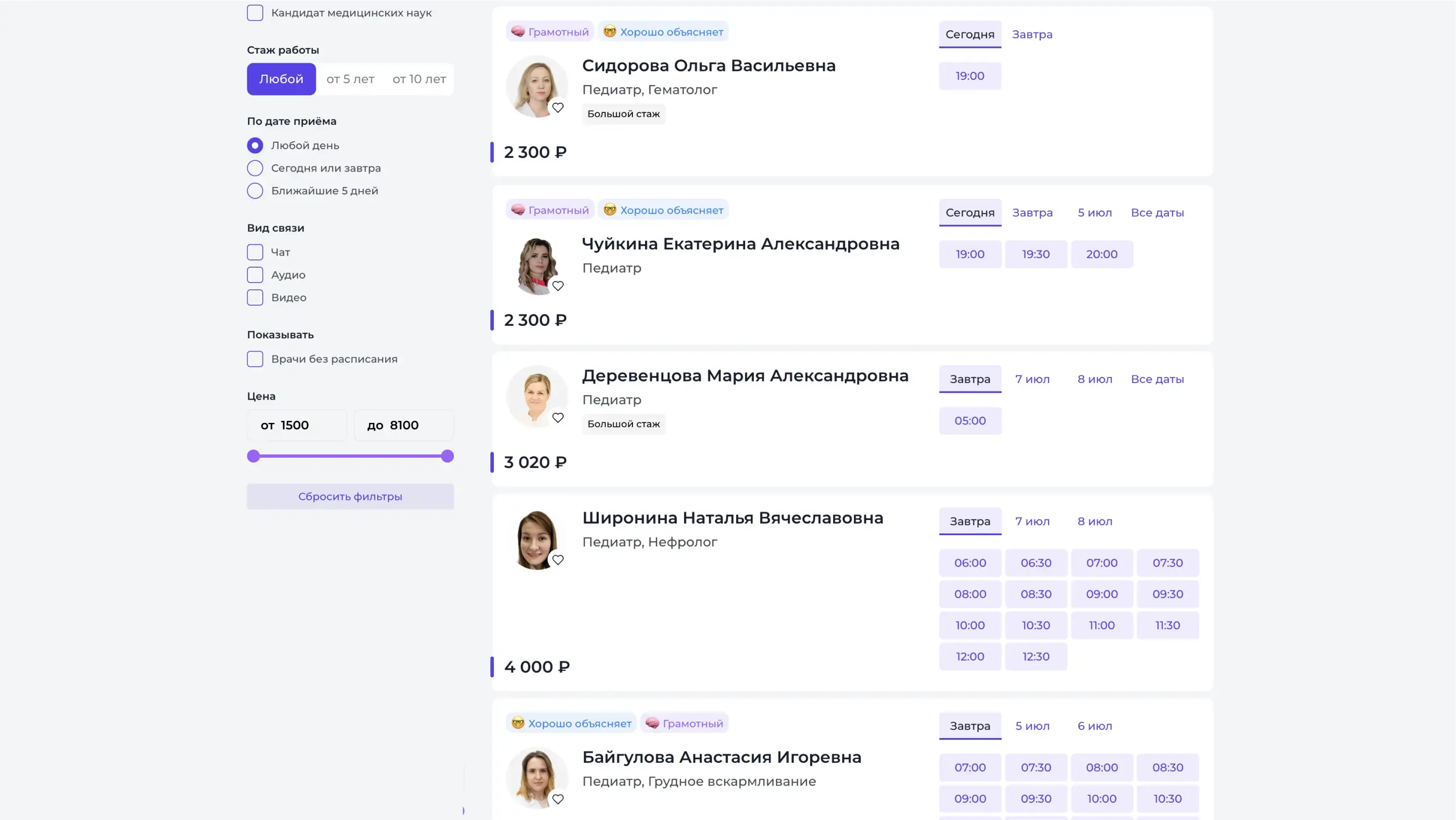Expand Все даты for Деревенцова Мария

pos(1157,379)
